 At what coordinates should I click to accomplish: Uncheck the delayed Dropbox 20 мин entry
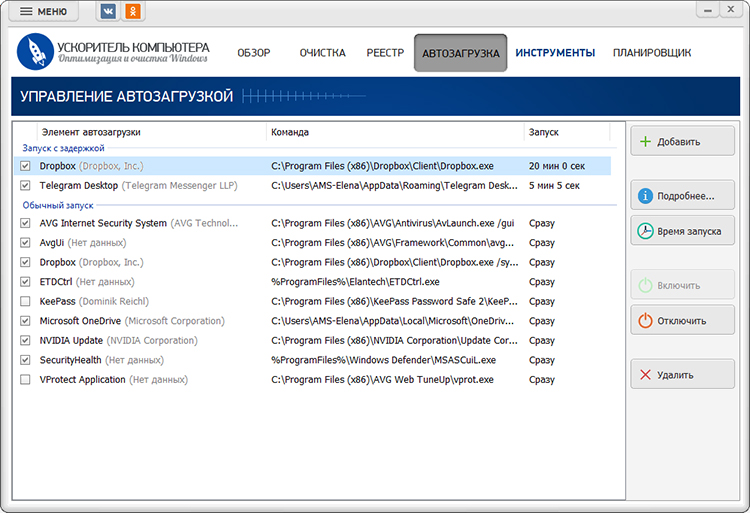click(25, 166)
